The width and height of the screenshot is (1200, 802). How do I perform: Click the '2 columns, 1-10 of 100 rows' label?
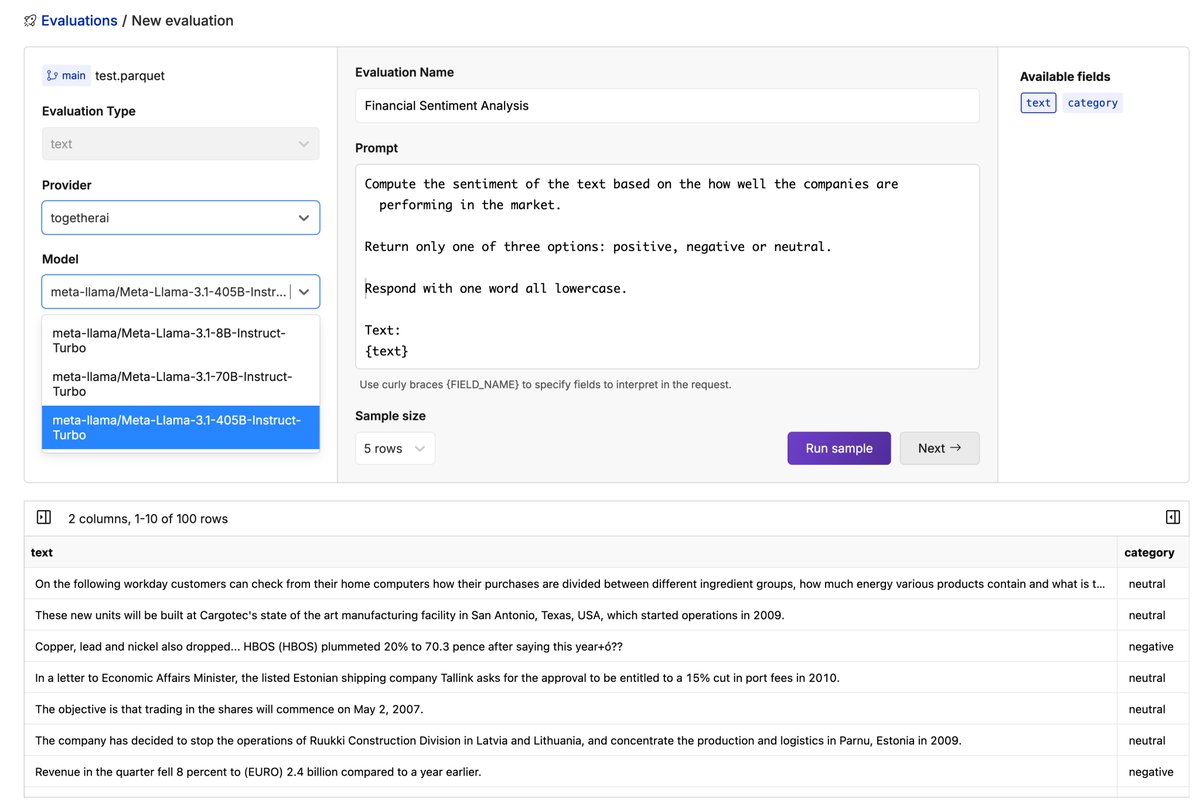[148, 519]
